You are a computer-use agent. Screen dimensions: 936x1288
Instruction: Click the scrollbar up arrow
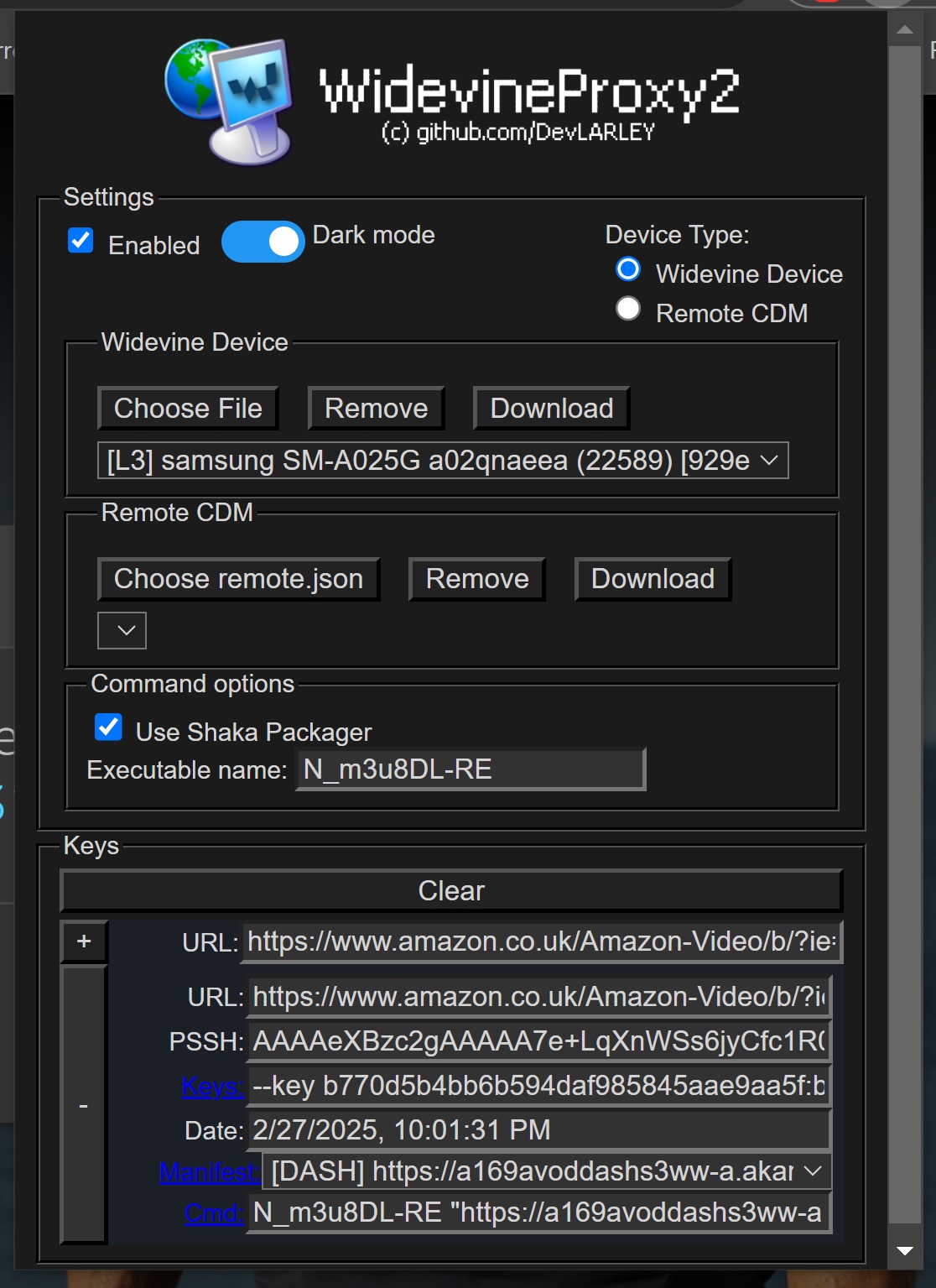[905, 30]
